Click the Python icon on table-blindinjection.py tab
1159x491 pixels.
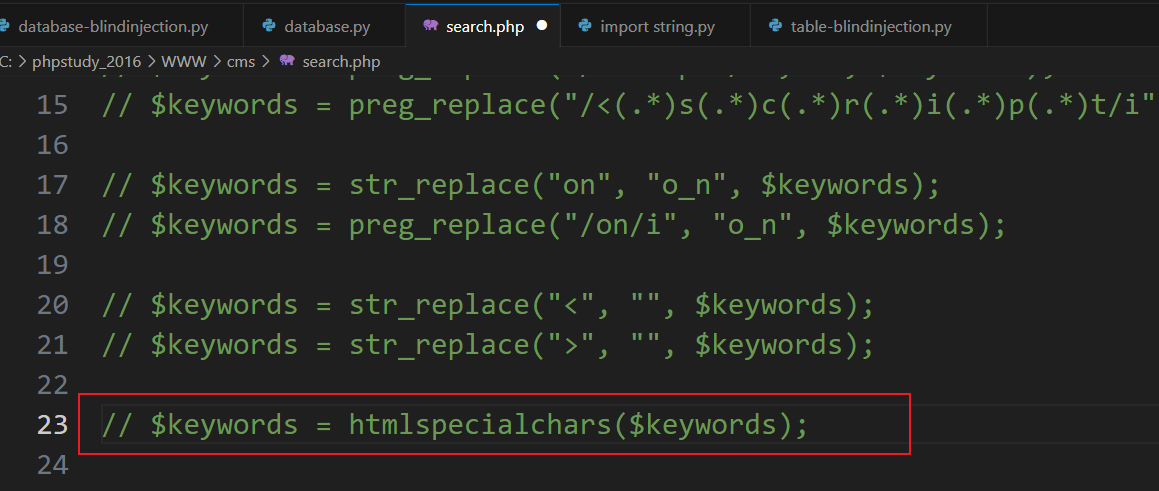point(776,27)
